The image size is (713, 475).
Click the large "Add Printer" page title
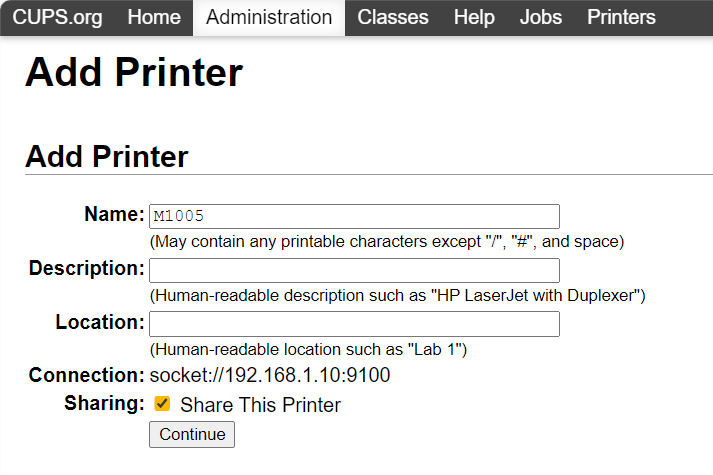[133, 73]
